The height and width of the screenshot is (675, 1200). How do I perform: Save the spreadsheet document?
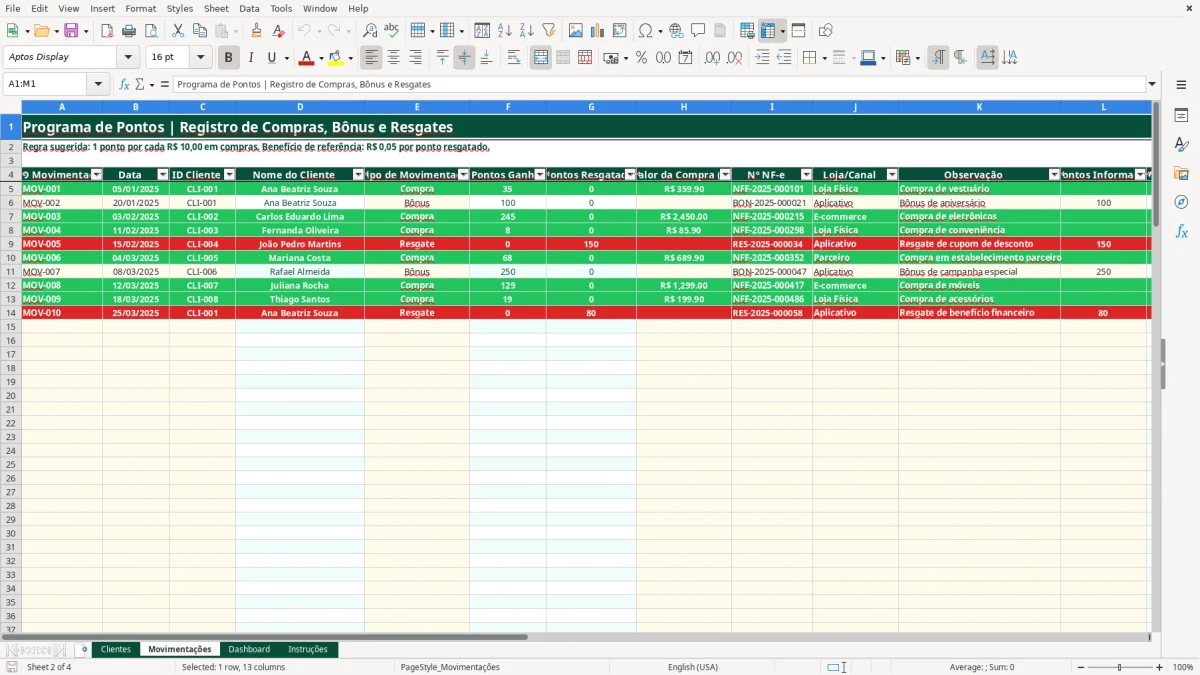[x=70, y=31]
